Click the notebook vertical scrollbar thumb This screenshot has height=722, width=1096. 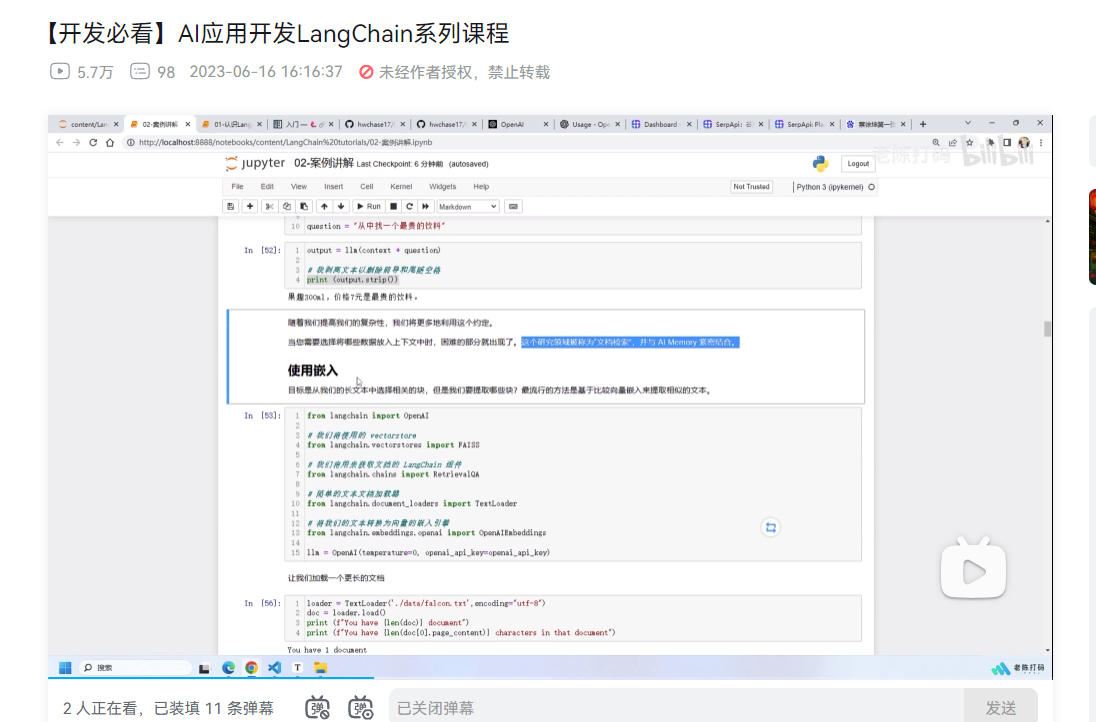pos(1047,328)
